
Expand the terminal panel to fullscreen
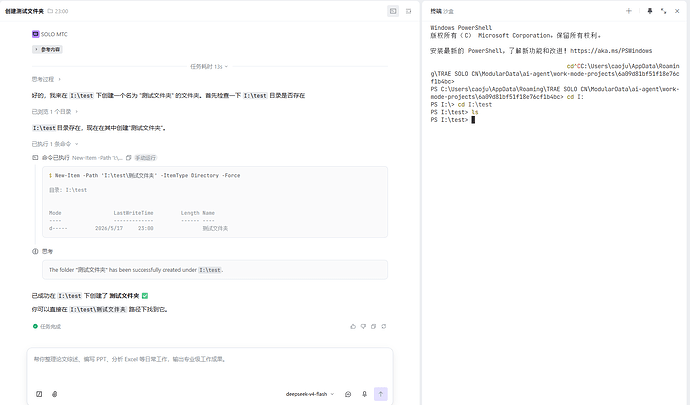pos(663,11)
